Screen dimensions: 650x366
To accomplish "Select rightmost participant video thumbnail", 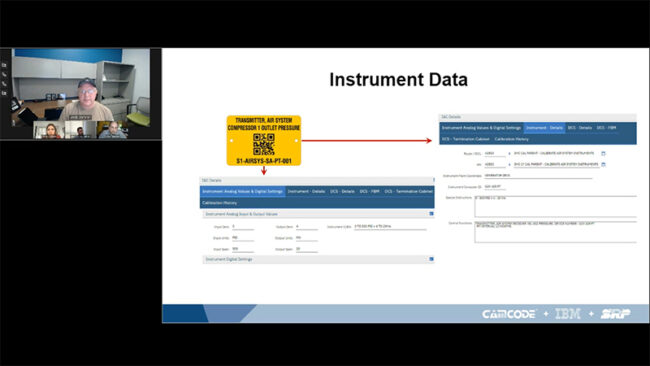I will [113, 130].
